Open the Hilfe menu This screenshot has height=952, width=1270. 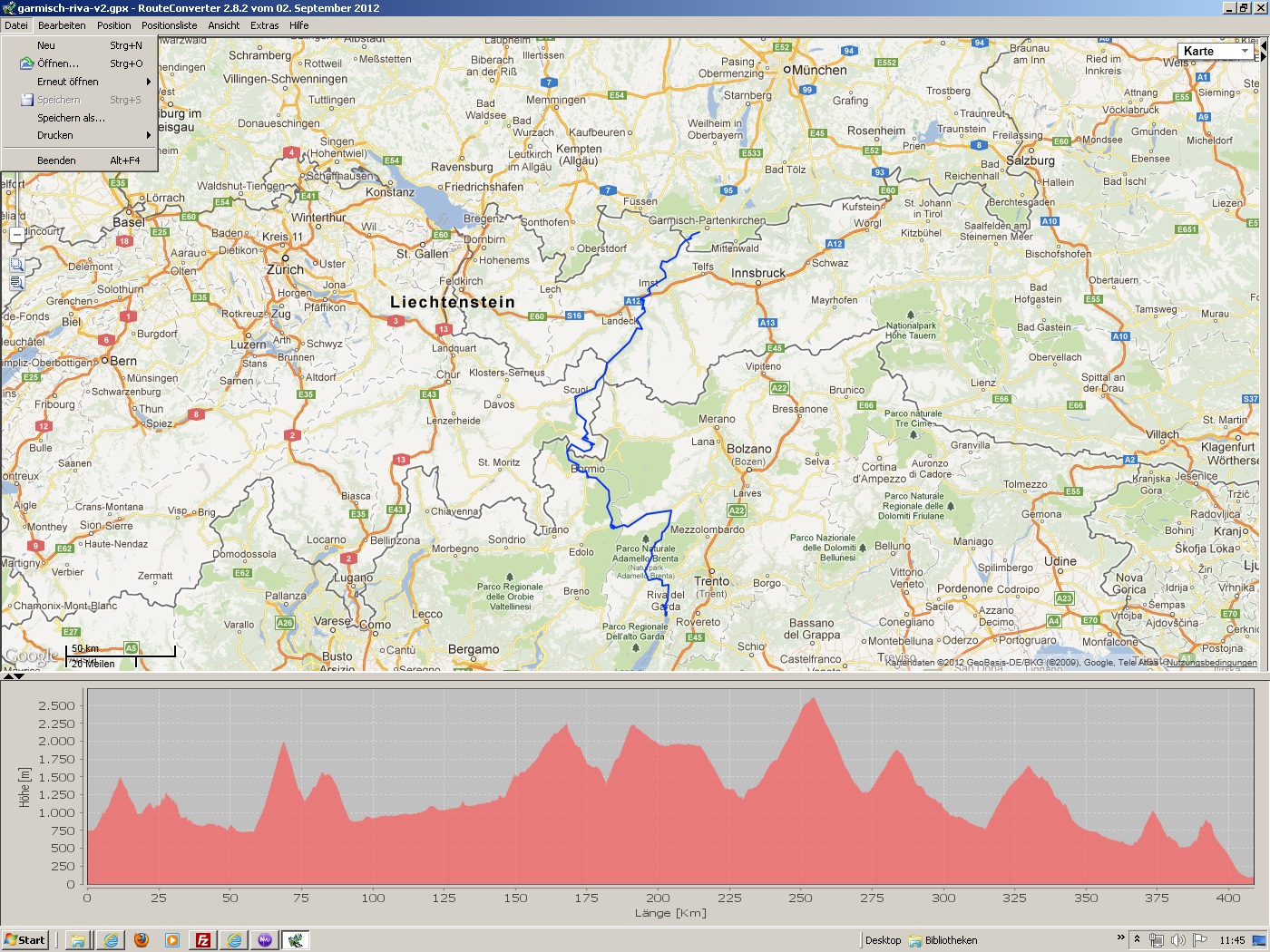[x=299, y=25]
